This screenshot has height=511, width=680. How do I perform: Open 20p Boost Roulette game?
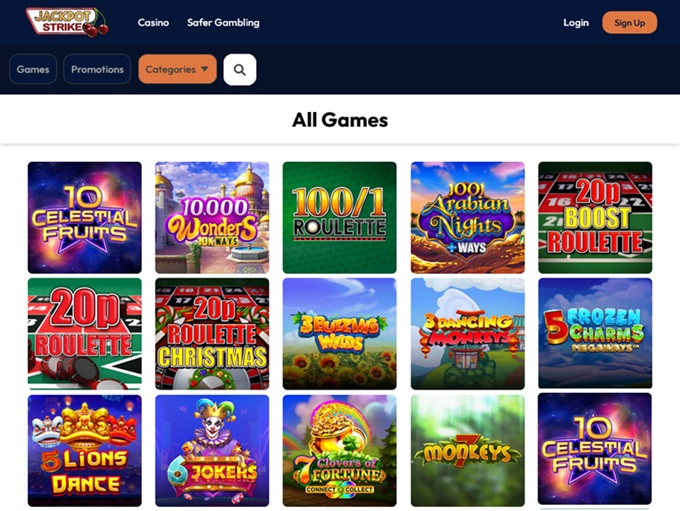(x=595, y=217)
